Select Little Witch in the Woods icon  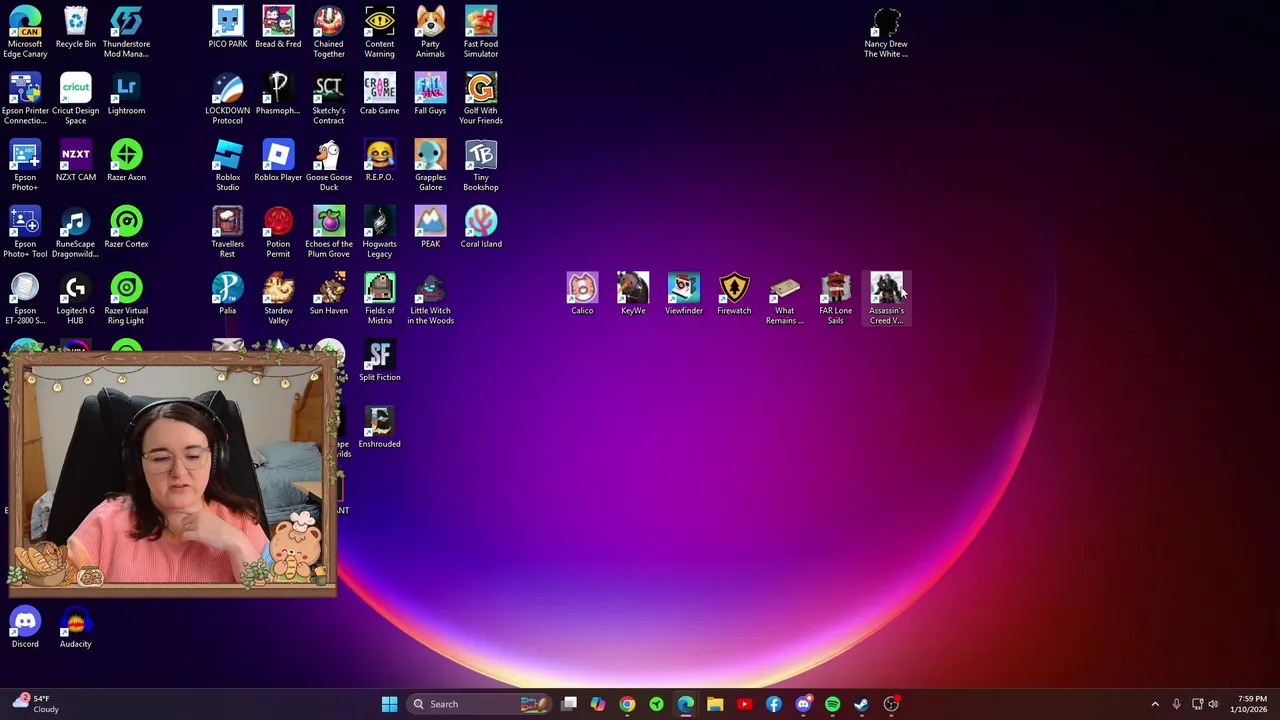point(430,299)
